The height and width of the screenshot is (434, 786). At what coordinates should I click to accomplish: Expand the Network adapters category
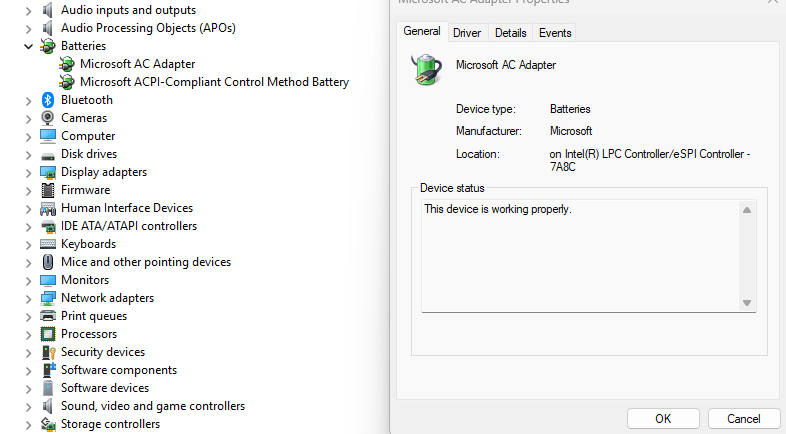(x=29, y=299)
